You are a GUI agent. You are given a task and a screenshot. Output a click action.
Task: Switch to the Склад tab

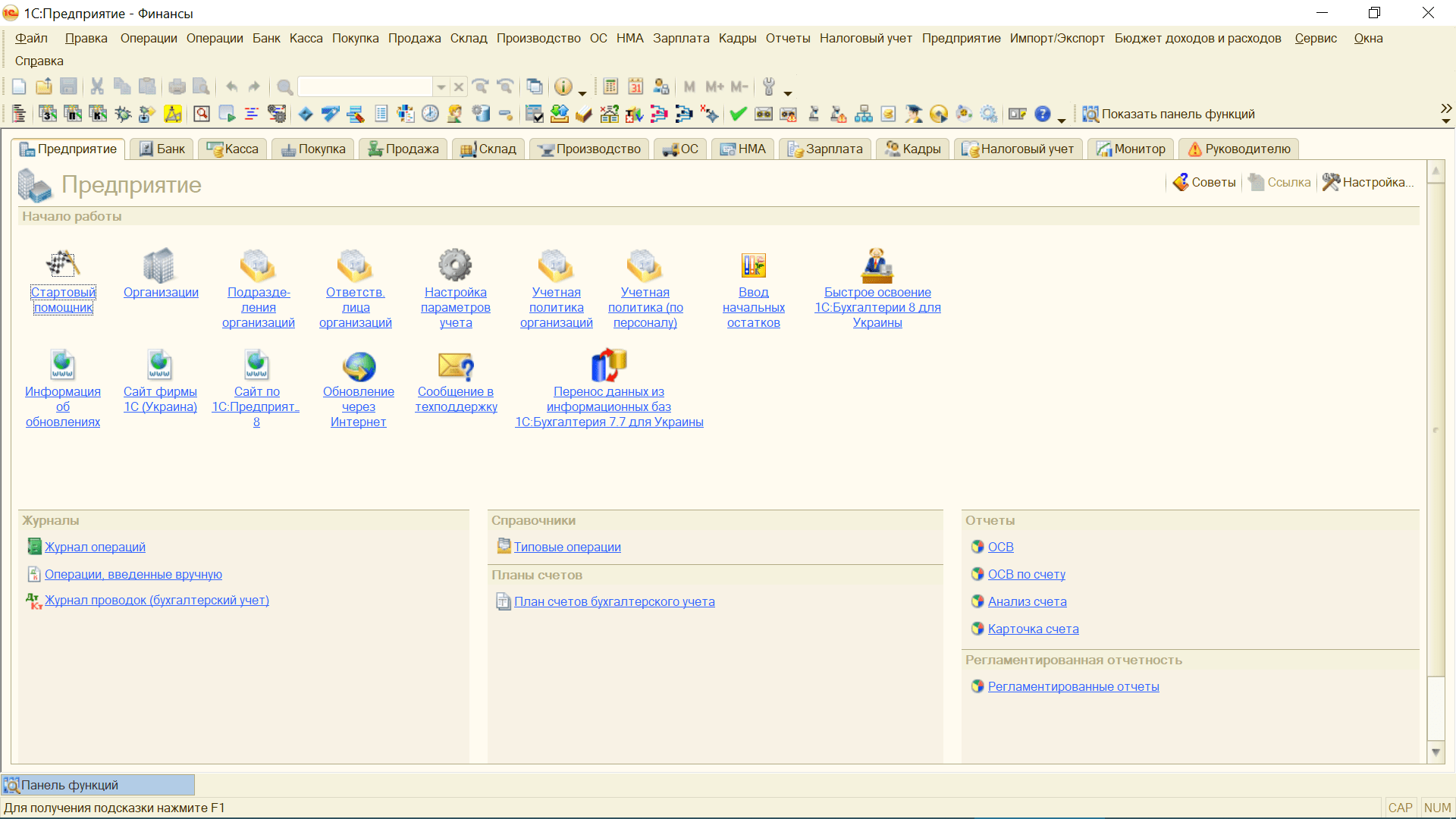[x=488, y=149]
